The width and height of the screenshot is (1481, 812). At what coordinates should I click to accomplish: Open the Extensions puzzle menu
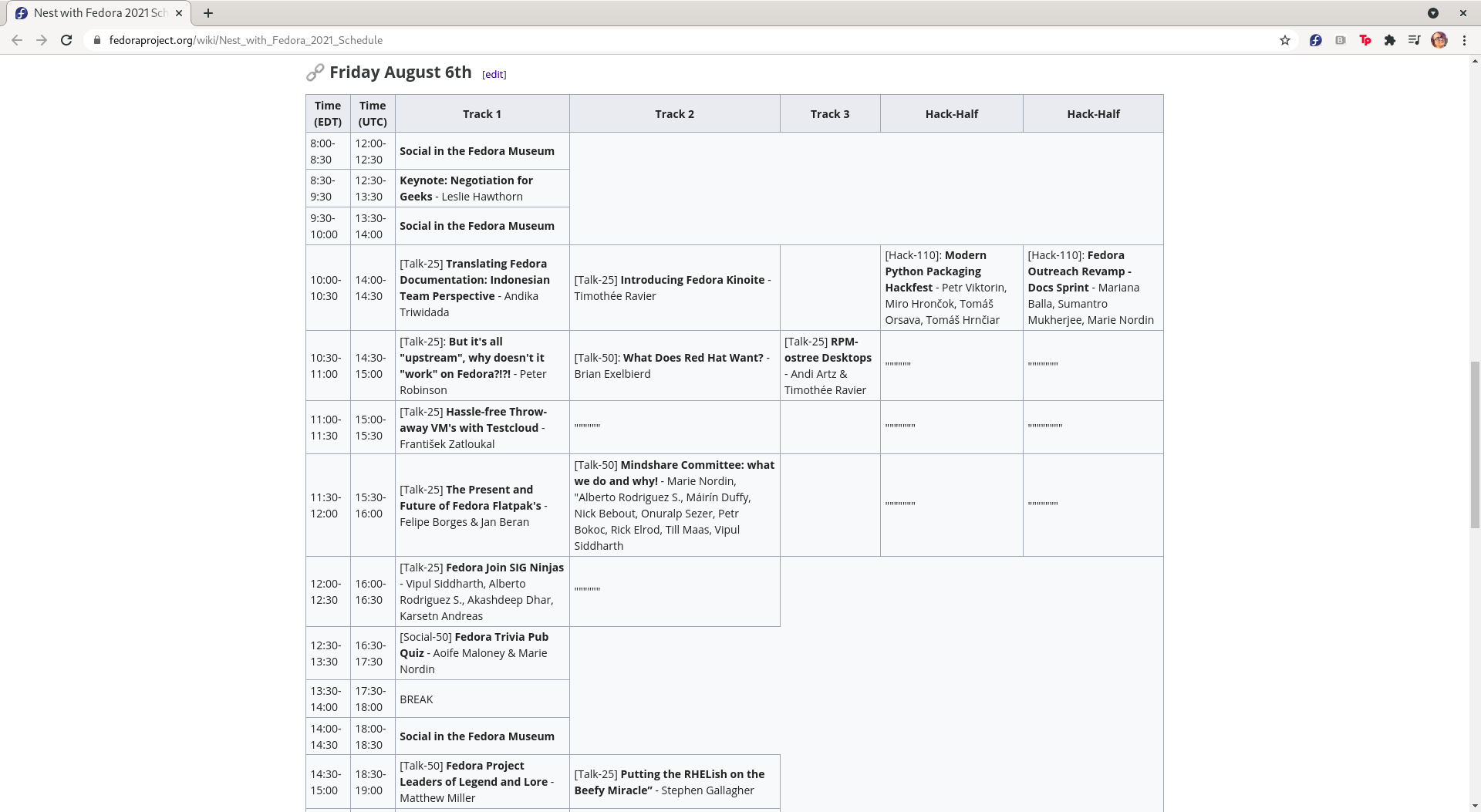(x=1390, y=40)
